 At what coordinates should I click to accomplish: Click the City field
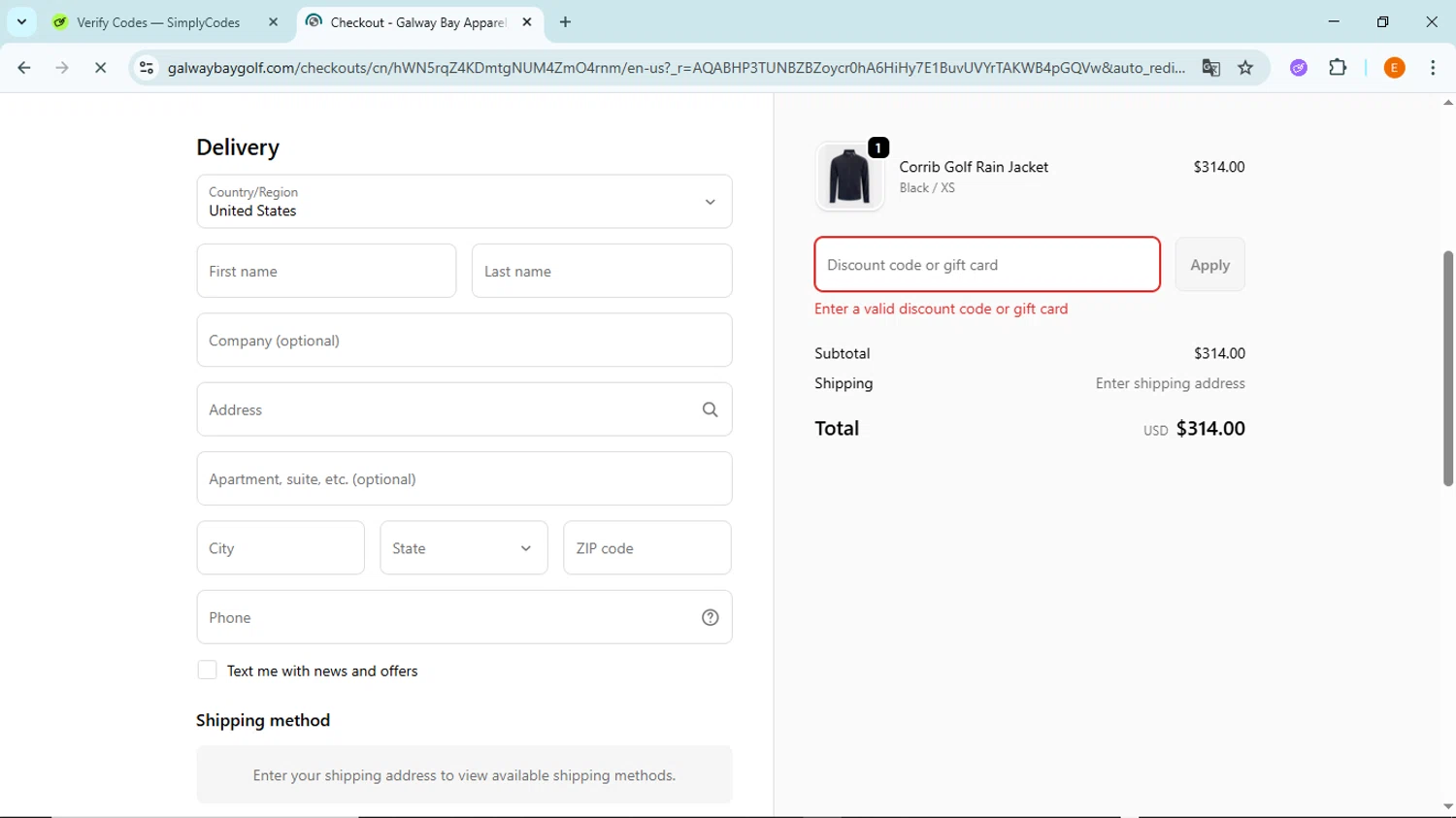coord(281,547)
